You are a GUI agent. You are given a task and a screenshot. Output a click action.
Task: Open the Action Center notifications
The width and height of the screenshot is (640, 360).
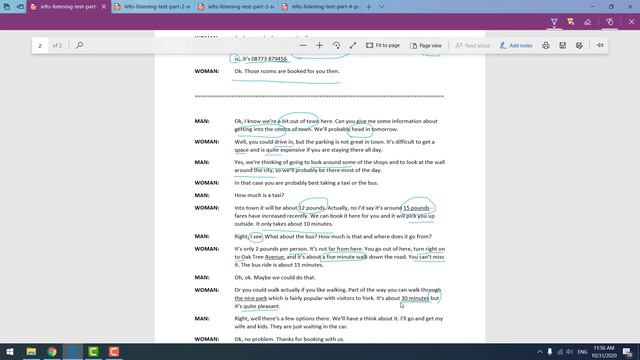[x=627, y=351]
